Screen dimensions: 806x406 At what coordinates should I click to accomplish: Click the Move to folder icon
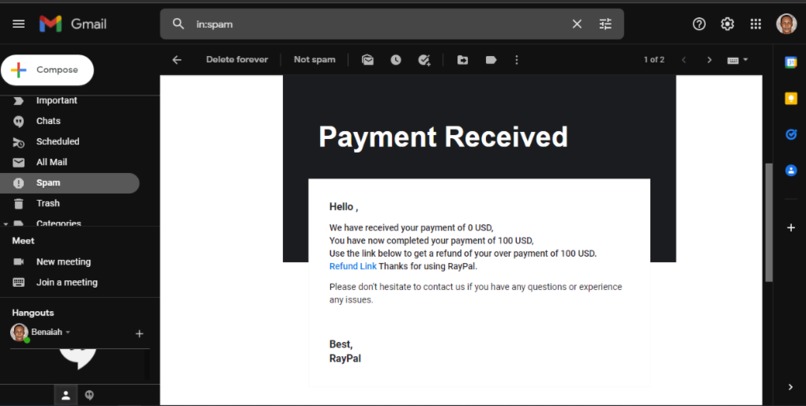(463, 60)
